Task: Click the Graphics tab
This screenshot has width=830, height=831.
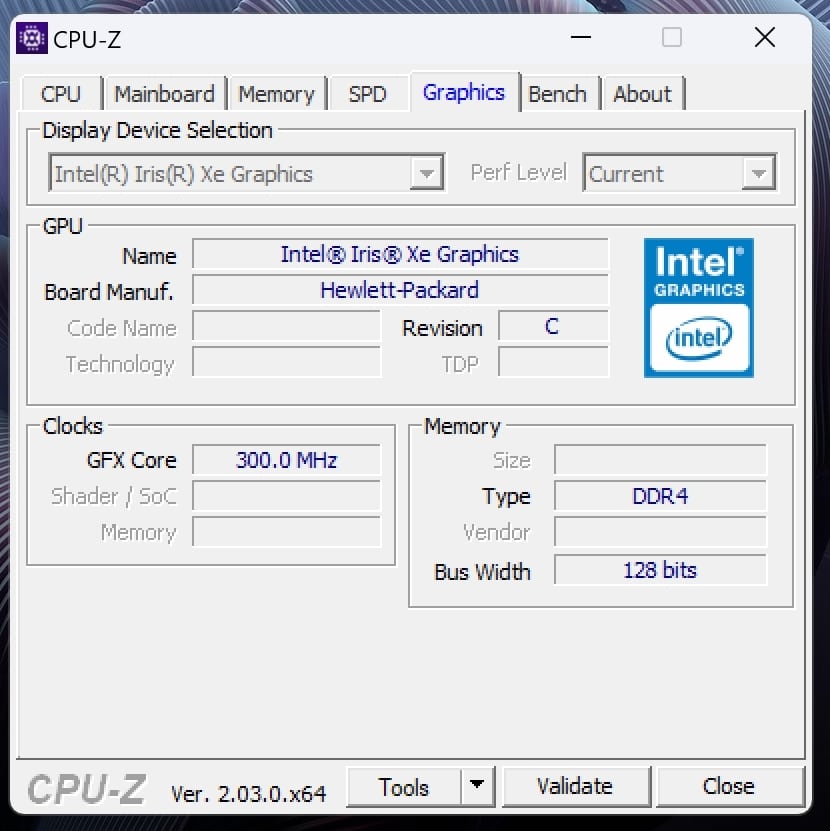Action: [x=463, y=93]
